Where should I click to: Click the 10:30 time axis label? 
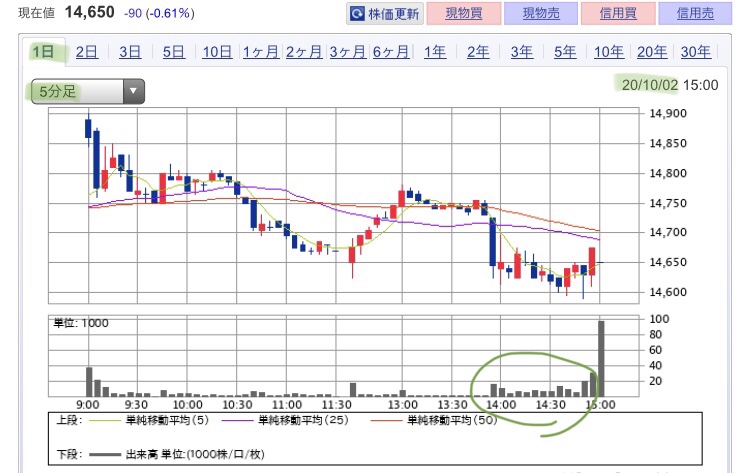237,404
